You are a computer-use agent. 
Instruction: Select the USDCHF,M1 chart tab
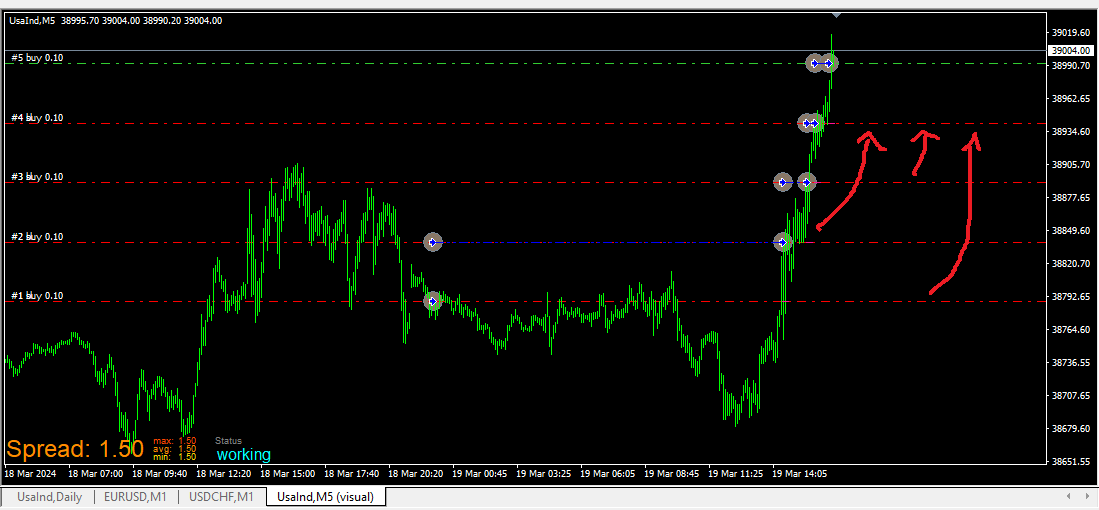[222, 497]
